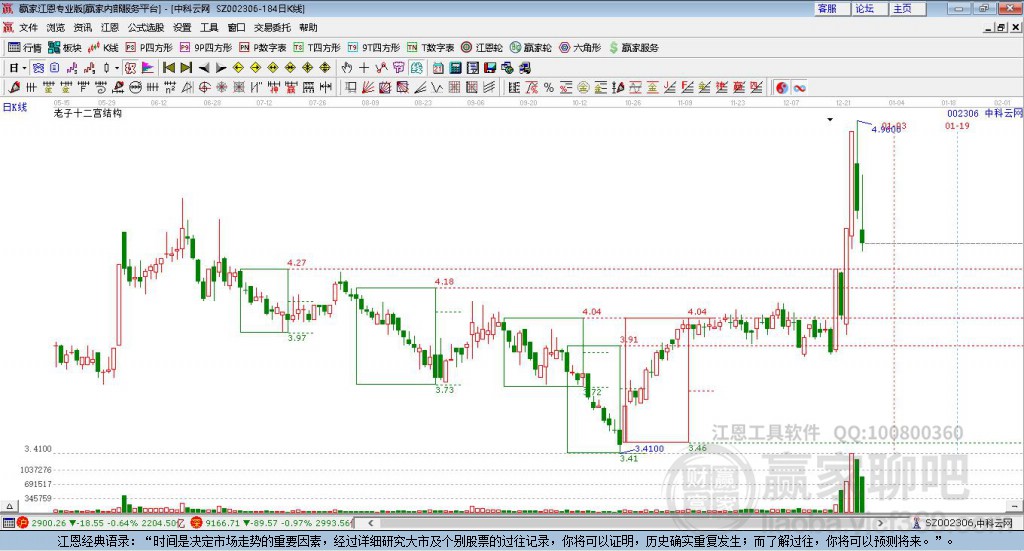Click the 客服 button in title bar
The height and width of the screenshot is (551, 1024).
point(832,8)
